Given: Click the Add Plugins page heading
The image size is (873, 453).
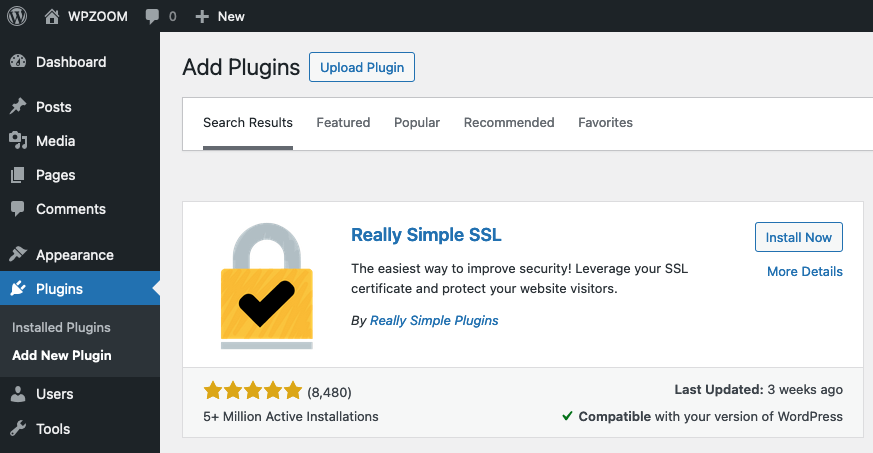Looking at the screenshot, I should click(x=241, y=67).
